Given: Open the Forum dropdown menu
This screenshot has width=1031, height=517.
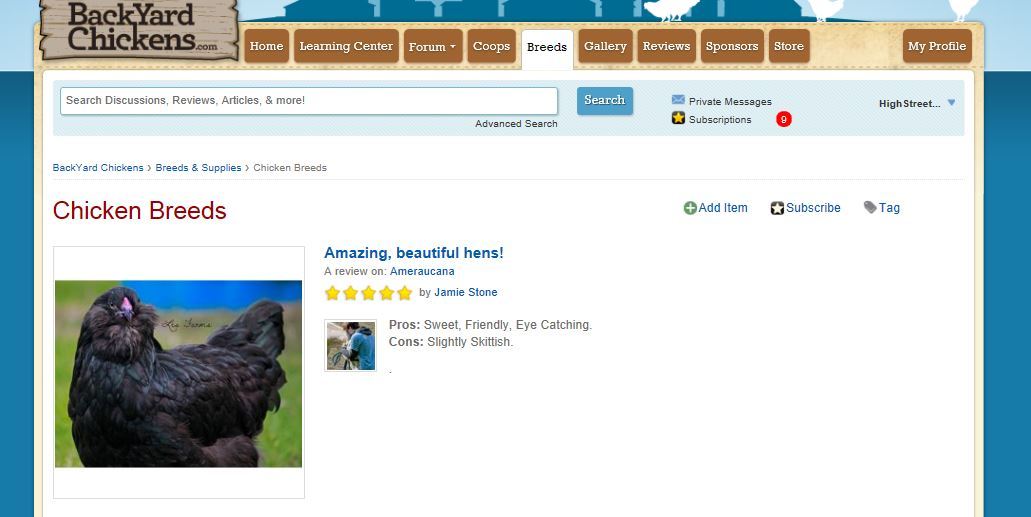Looking at the screenshot, I should point(433,46).
